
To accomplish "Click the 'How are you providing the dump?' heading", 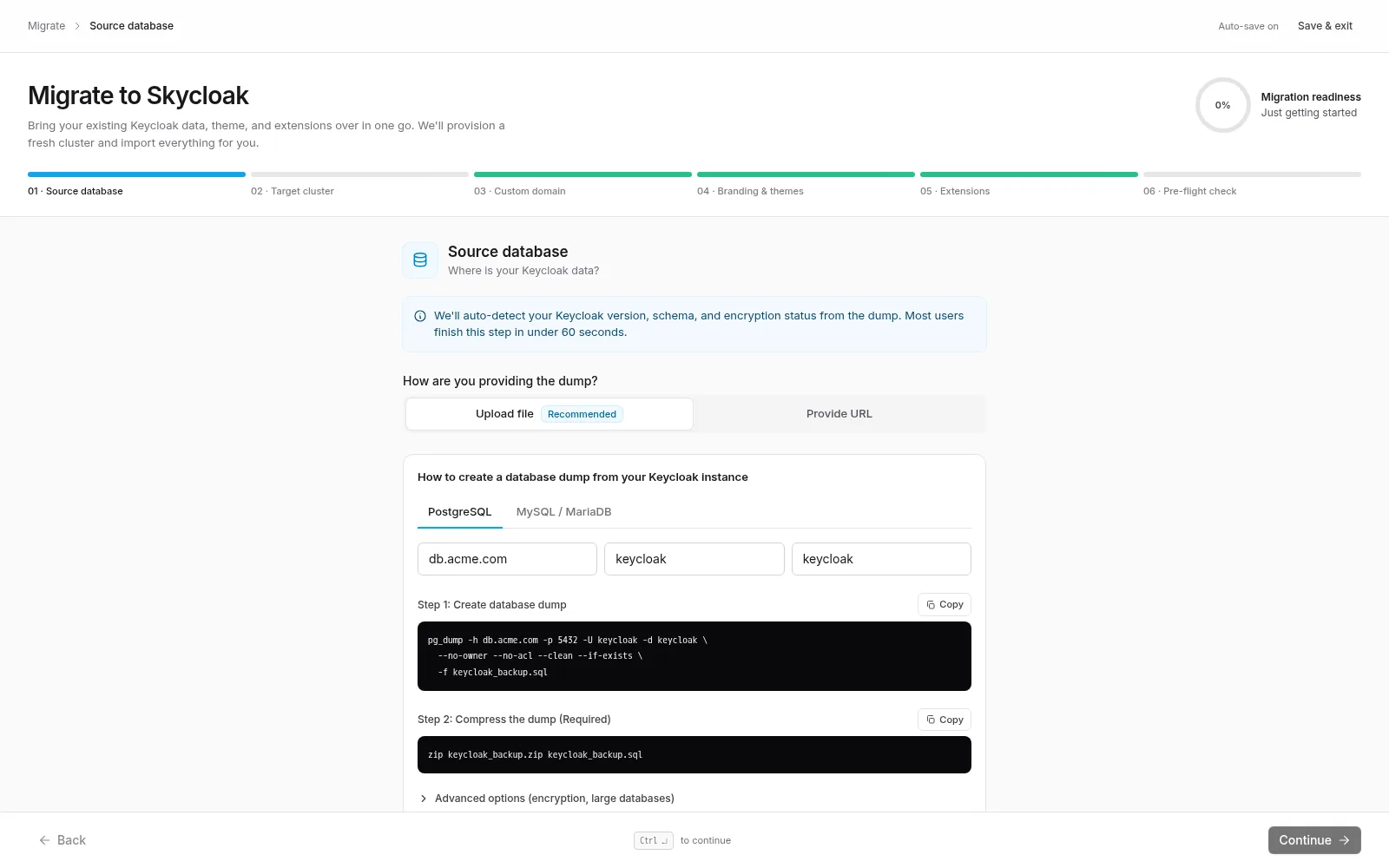I will pyautogui.click(x=500, y=381).
